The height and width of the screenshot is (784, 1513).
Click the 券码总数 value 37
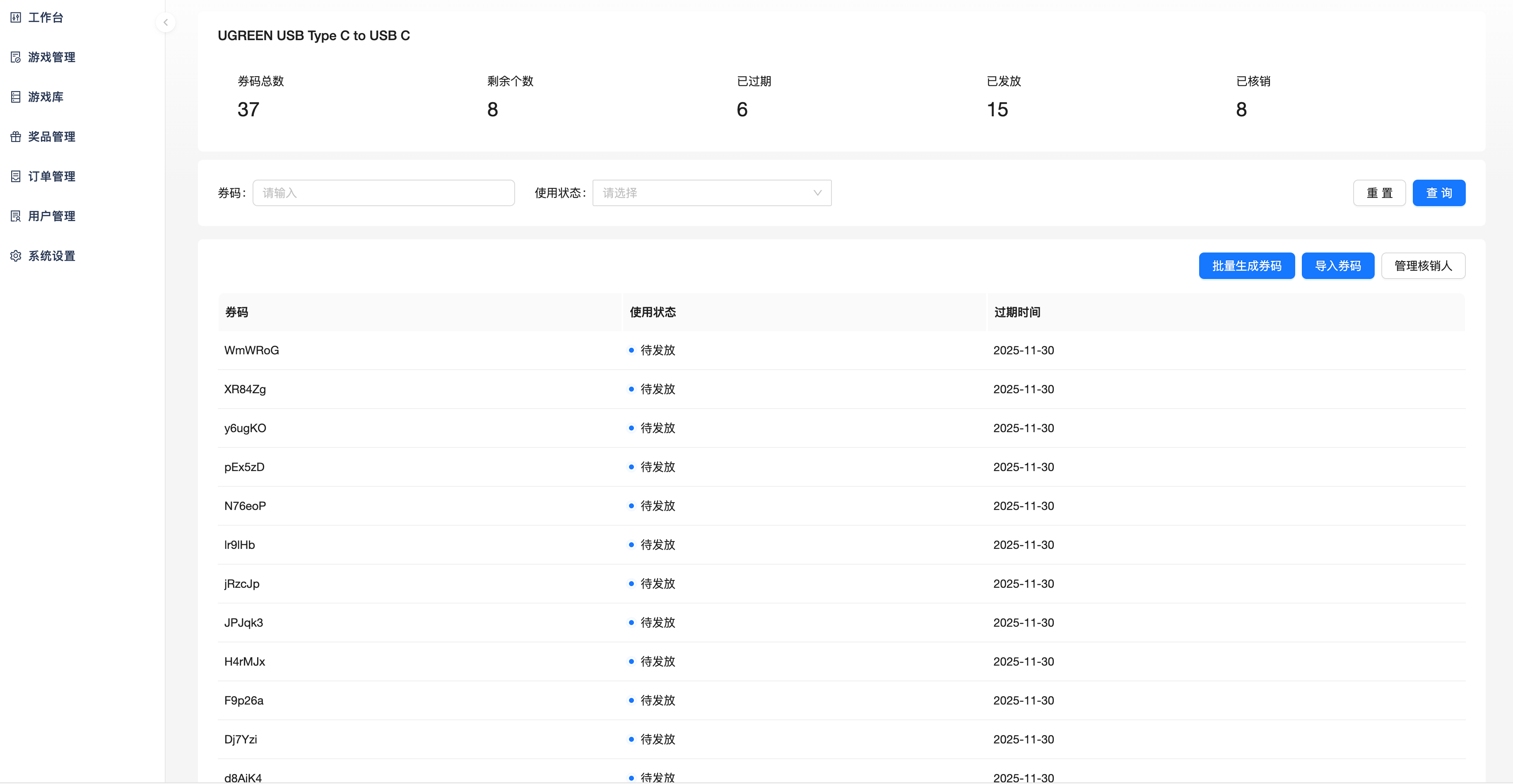coord(248,110)
